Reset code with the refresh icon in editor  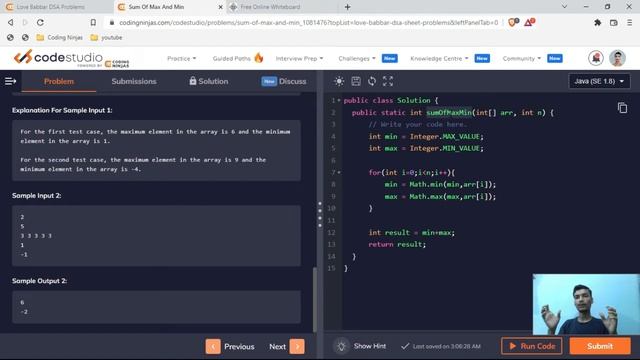coord(372,81)
